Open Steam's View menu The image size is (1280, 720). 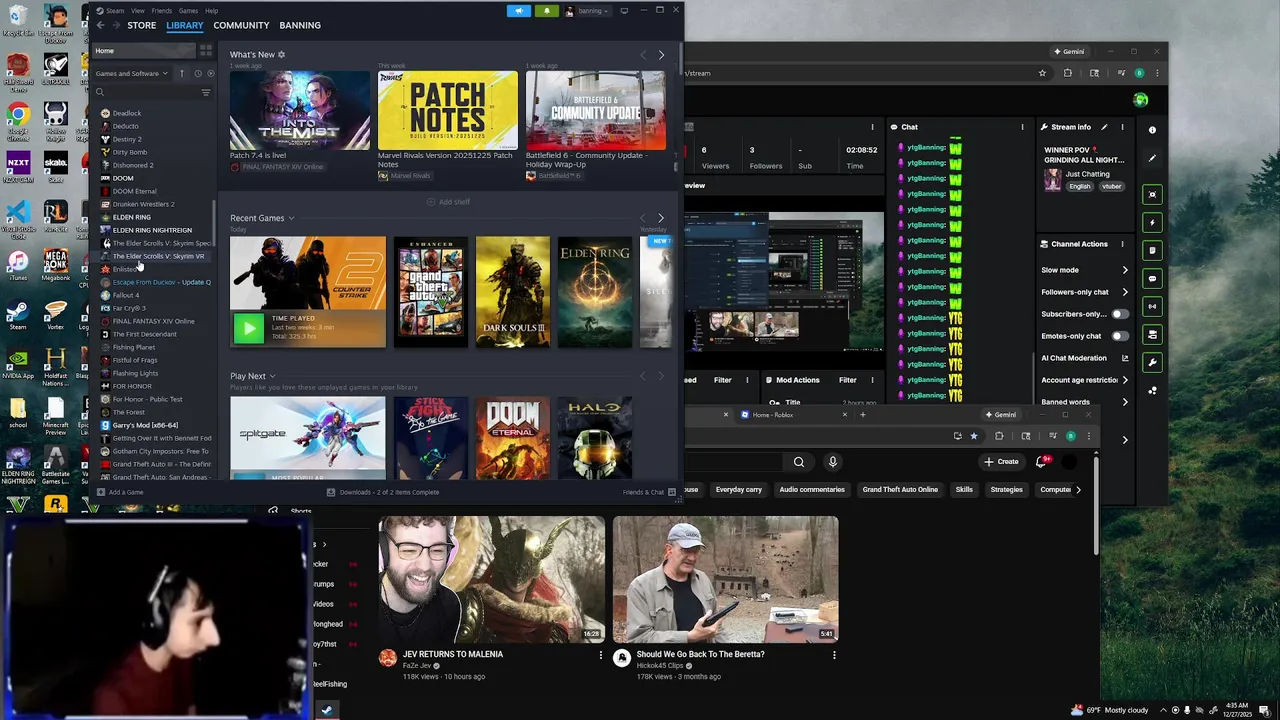136,11
